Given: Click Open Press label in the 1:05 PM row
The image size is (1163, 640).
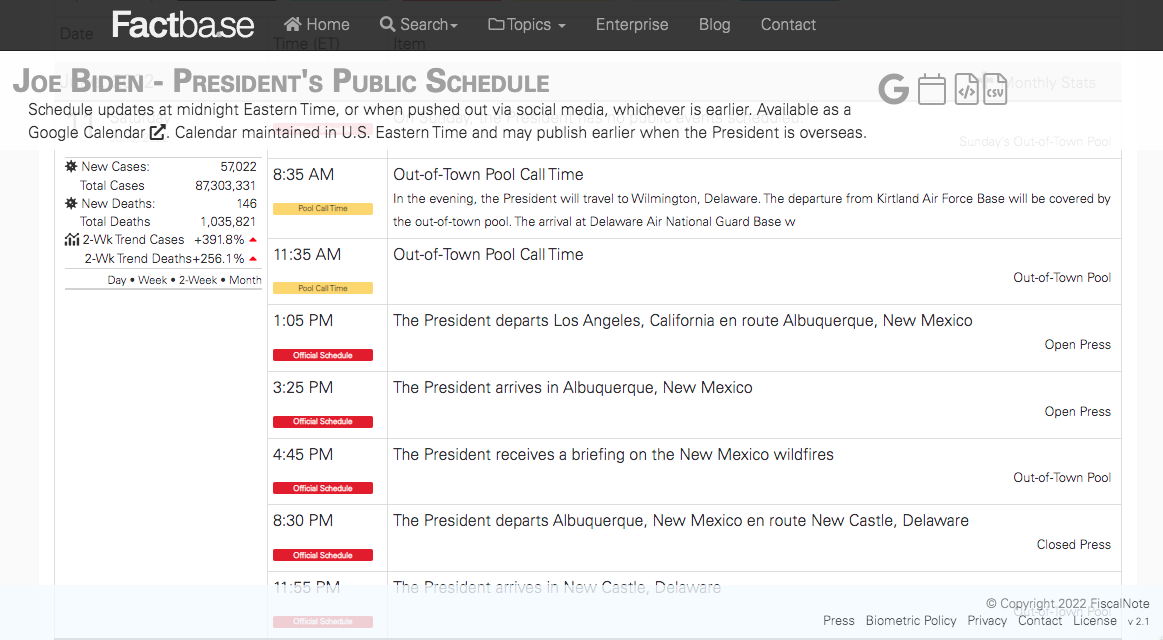Looking at the screenshot, I should tap(1078, 345).
